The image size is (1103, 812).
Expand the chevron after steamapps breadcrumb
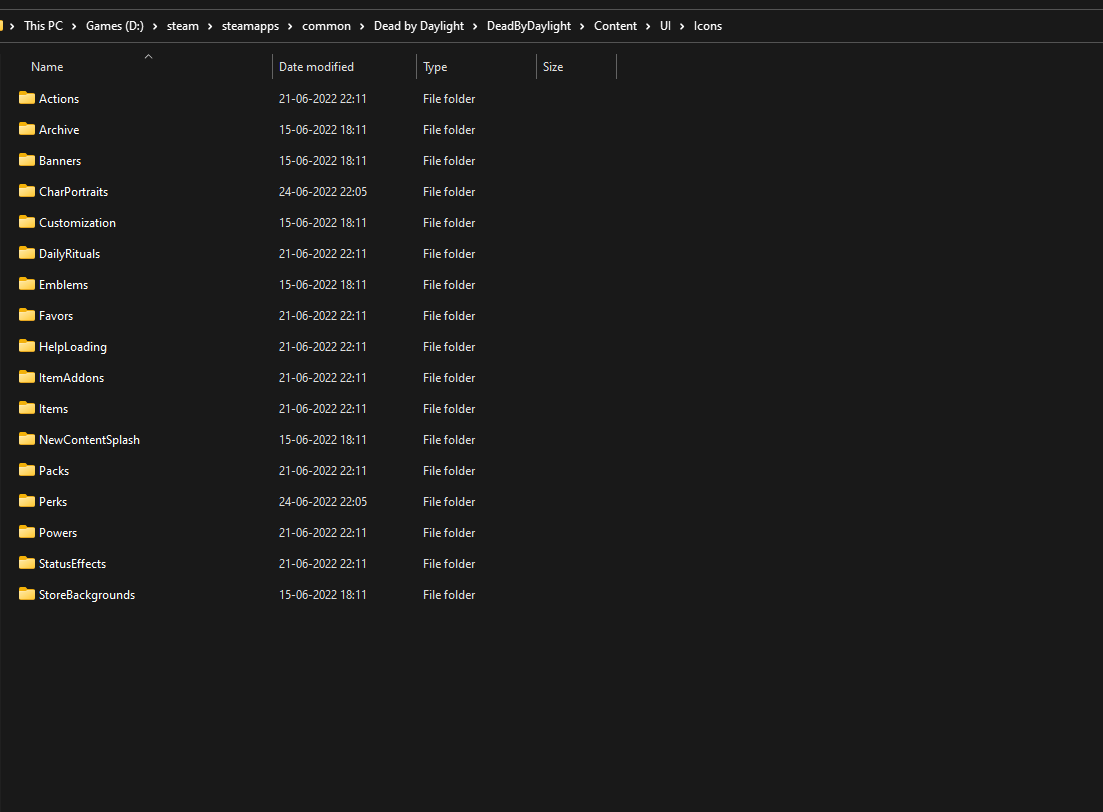(x=290, y=26)
